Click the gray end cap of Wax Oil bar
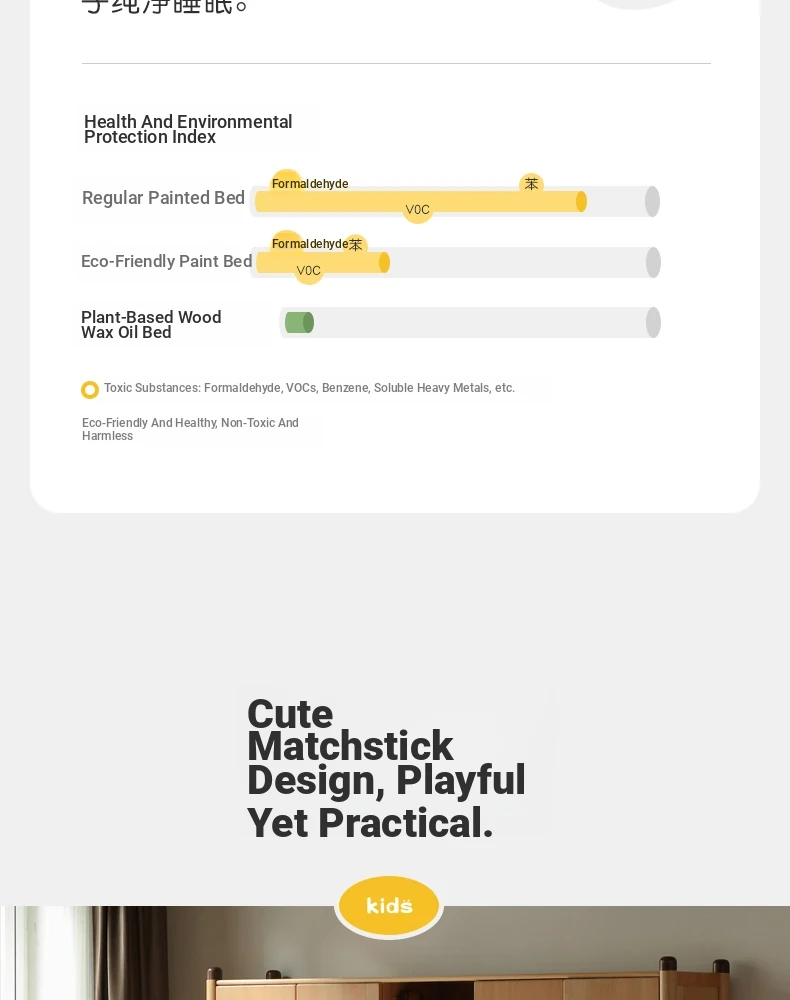The image size is (790, 1000). pos(653,323)
